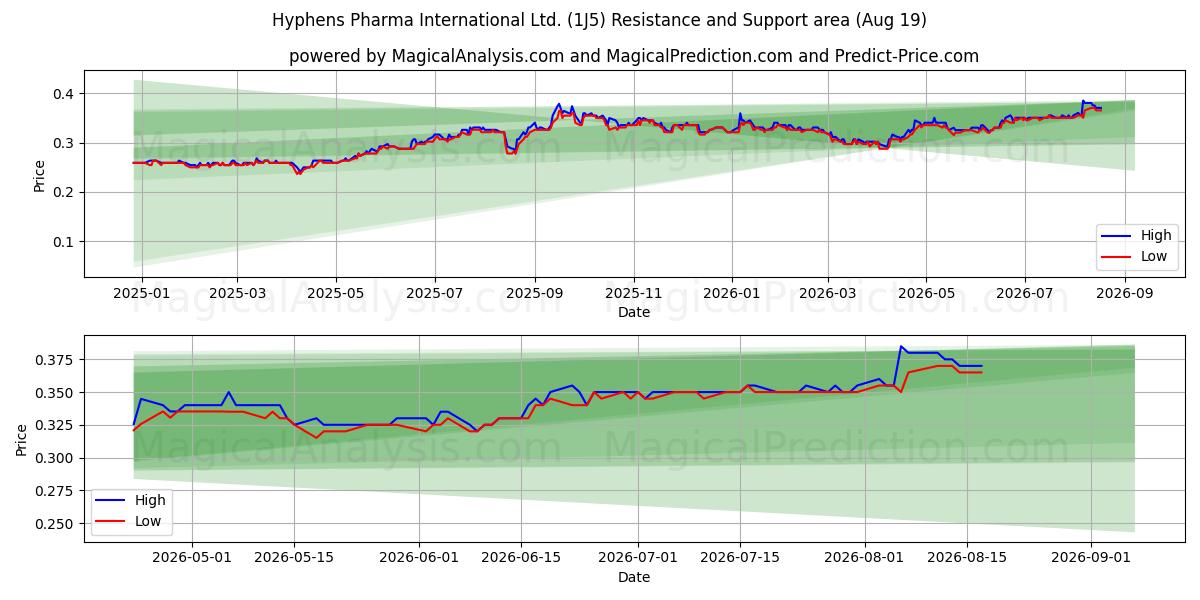The image size is (1200, 600).
Task: Click the 'Price' axis label of top chart
Action: coord(39,175)
